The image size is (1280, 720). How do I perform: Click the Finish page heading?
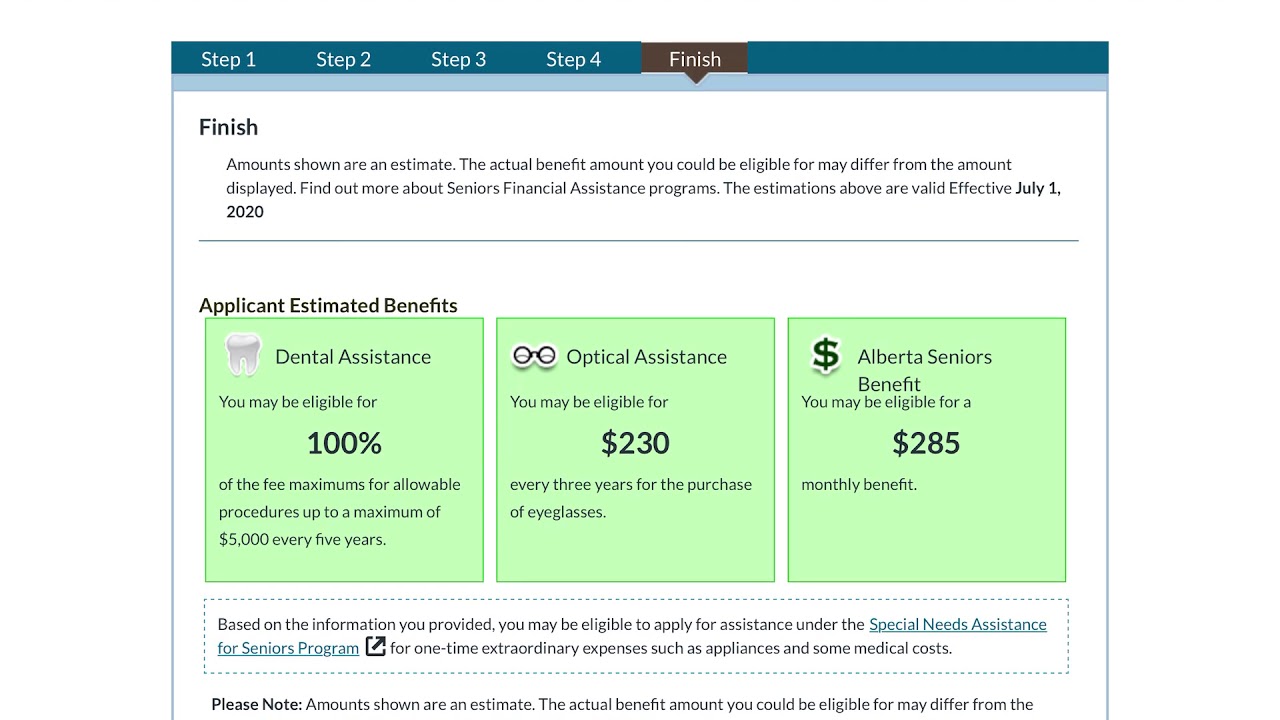tap(228, 127)
